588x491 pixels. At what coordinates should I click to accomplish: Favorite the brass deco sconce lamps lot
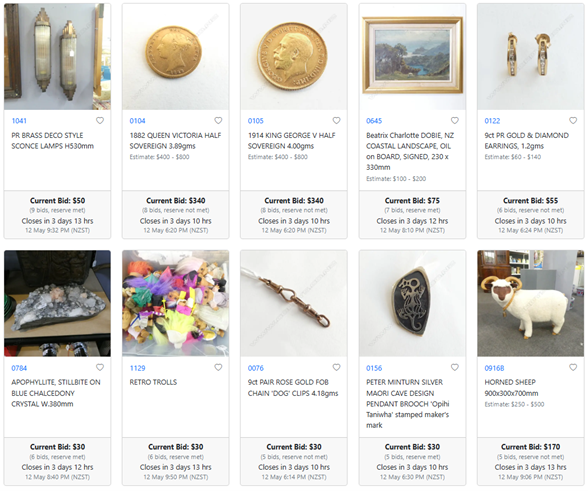tap(100, 120)
